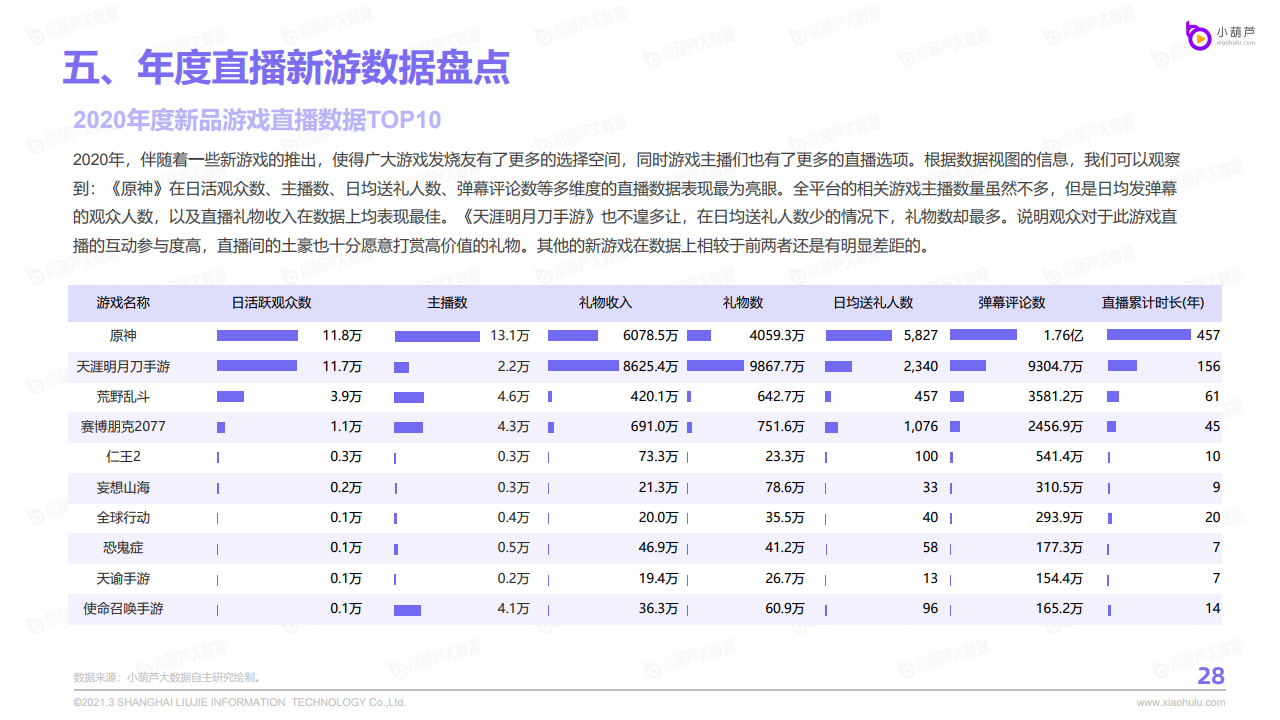Click the 赛博朋克2077 row label
This screenshot has width=1280, height=720.
pyautogui.click(x=123, y=427)
